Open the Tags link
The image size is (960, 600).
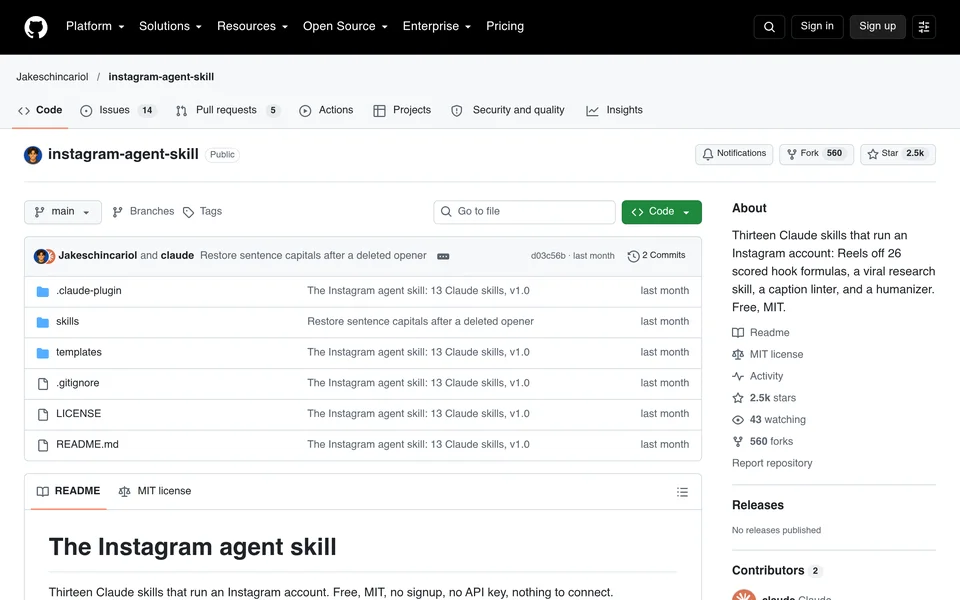[203, 212]
